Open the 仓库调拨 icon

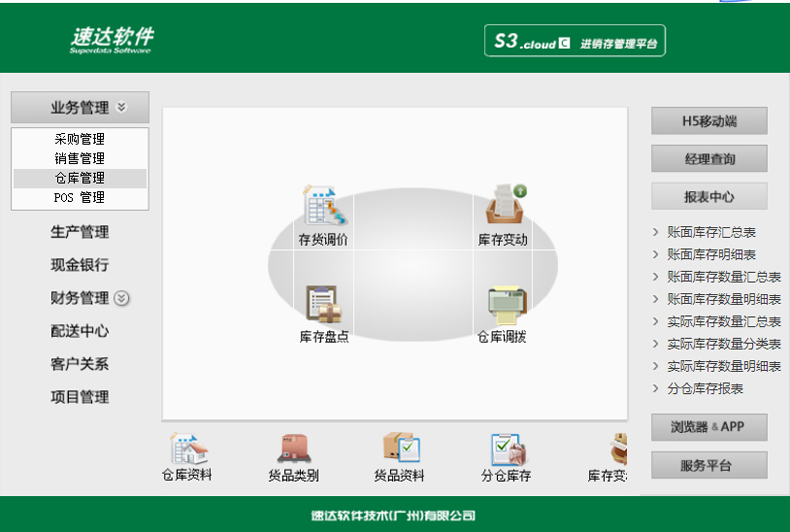pyautogui.click(x=507, y=305)
